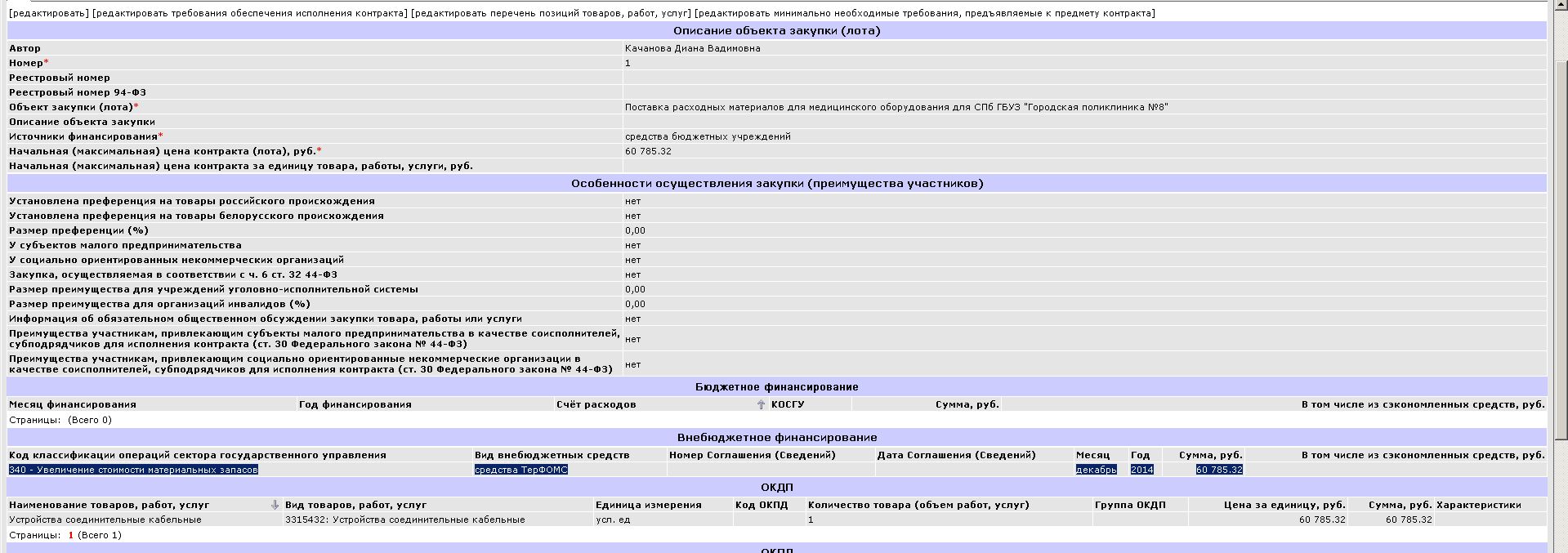
Task: Sort by Месяц финансирования column header
Action: coord(73,404)
